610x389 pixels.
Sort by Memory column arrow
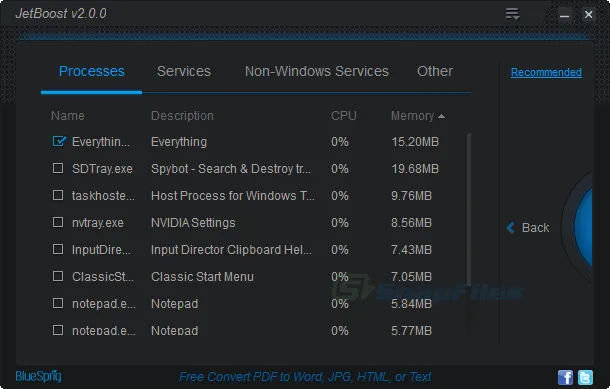(x=441, y=116)
